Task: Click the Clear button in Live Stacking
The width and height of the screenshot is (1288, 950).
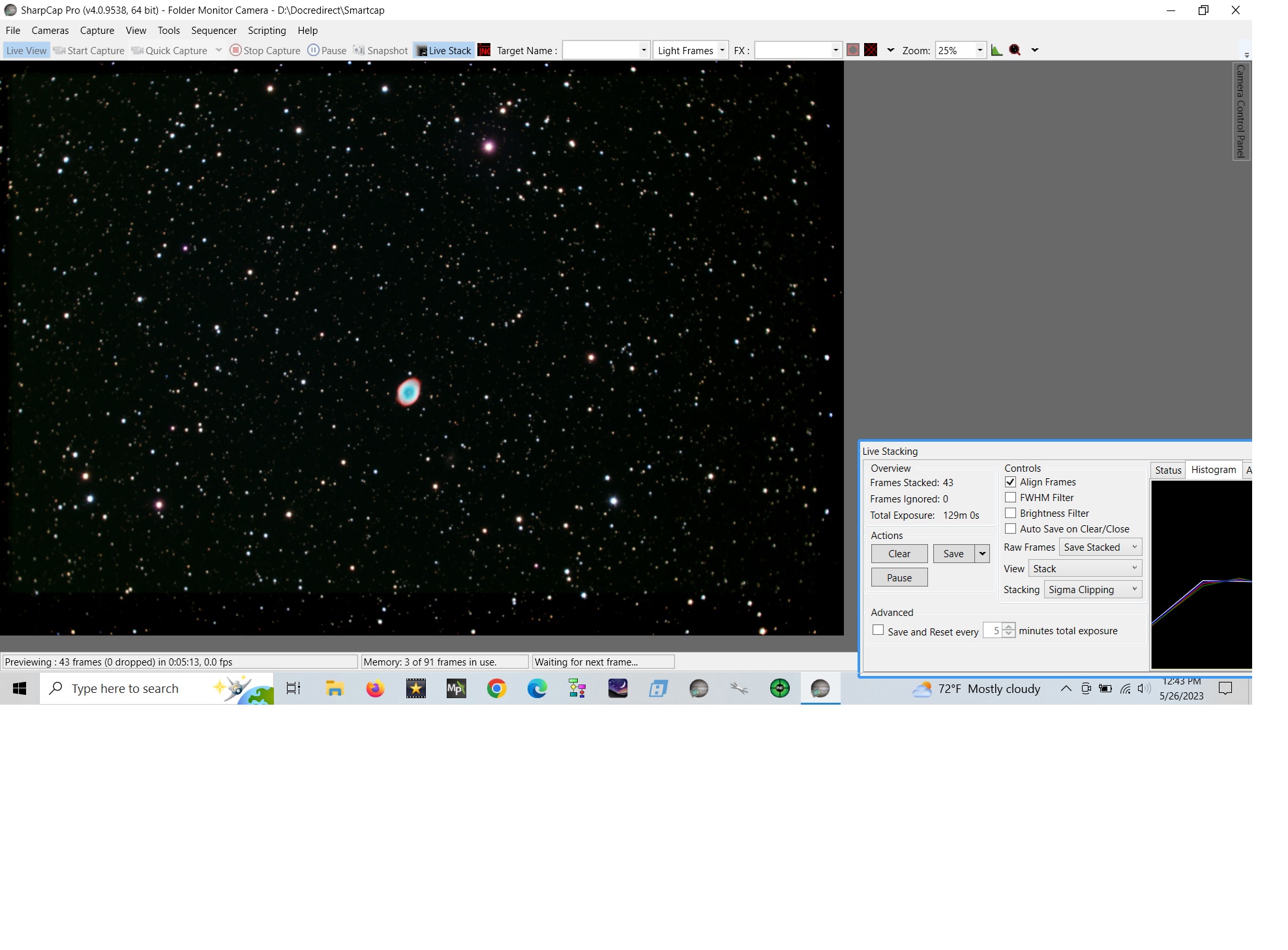Action: (x=899, y=553)
